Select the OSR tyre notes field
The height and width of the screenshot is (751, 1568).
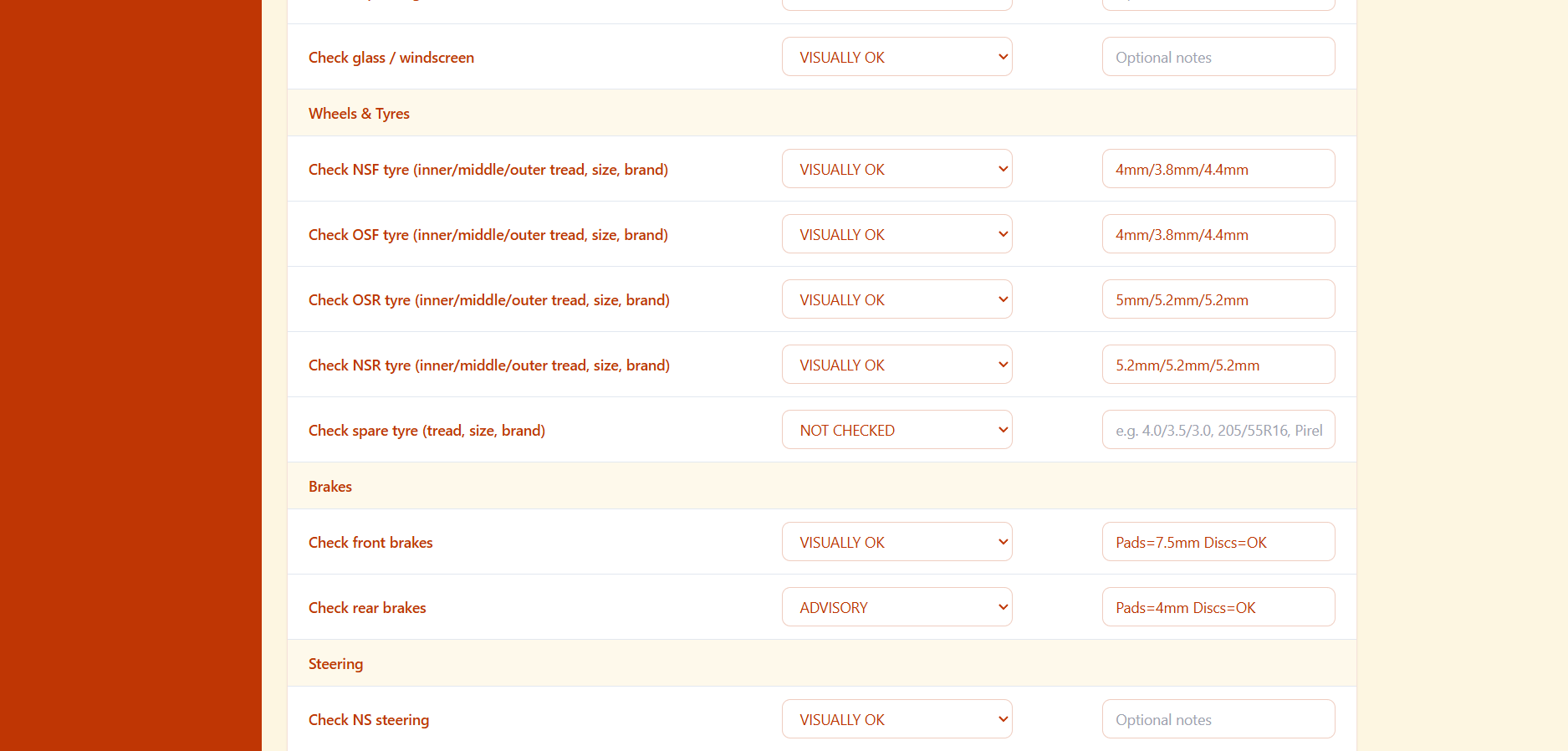pos(1218,299)
